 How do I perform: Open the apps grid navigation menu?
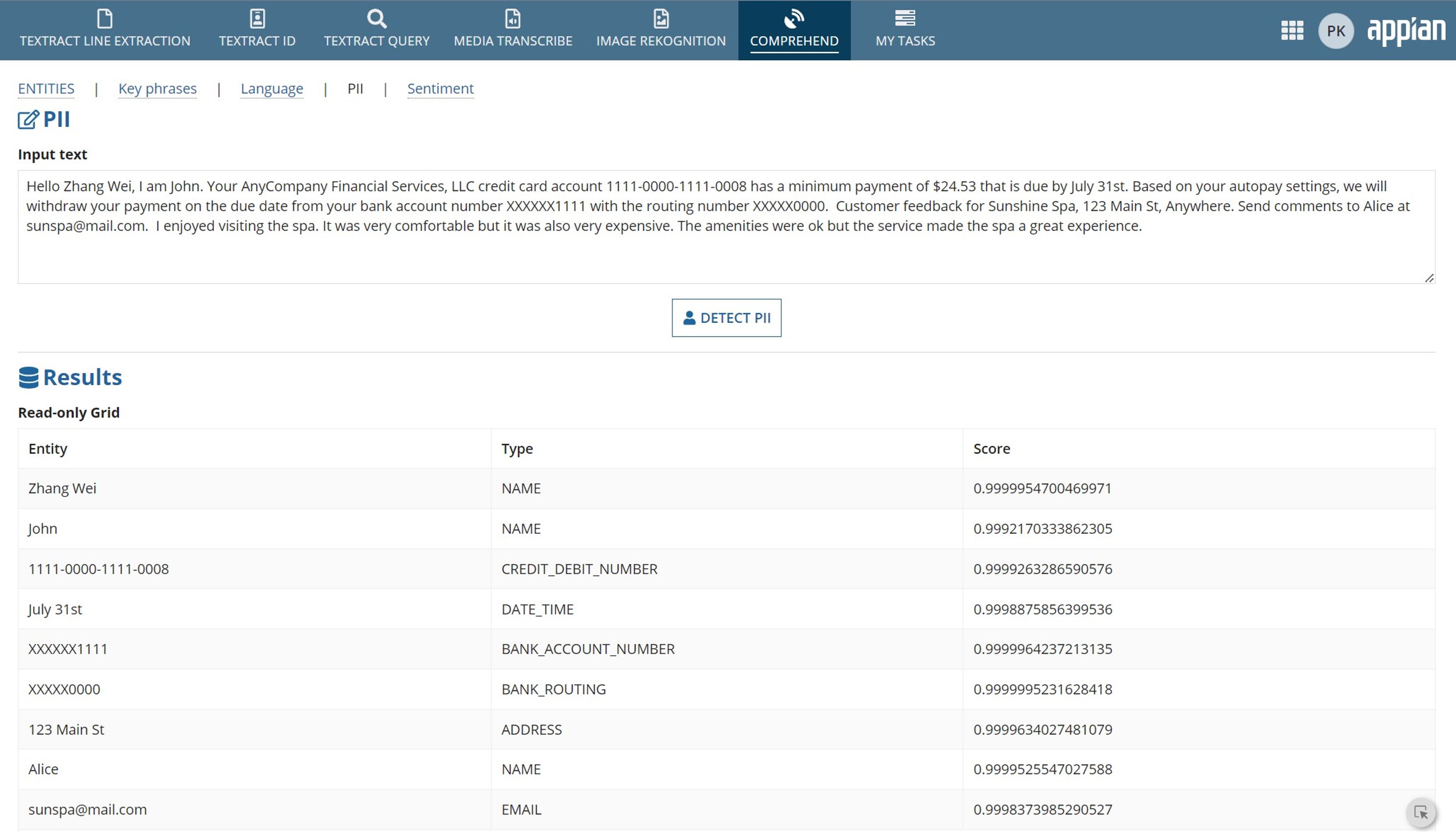1291,30
